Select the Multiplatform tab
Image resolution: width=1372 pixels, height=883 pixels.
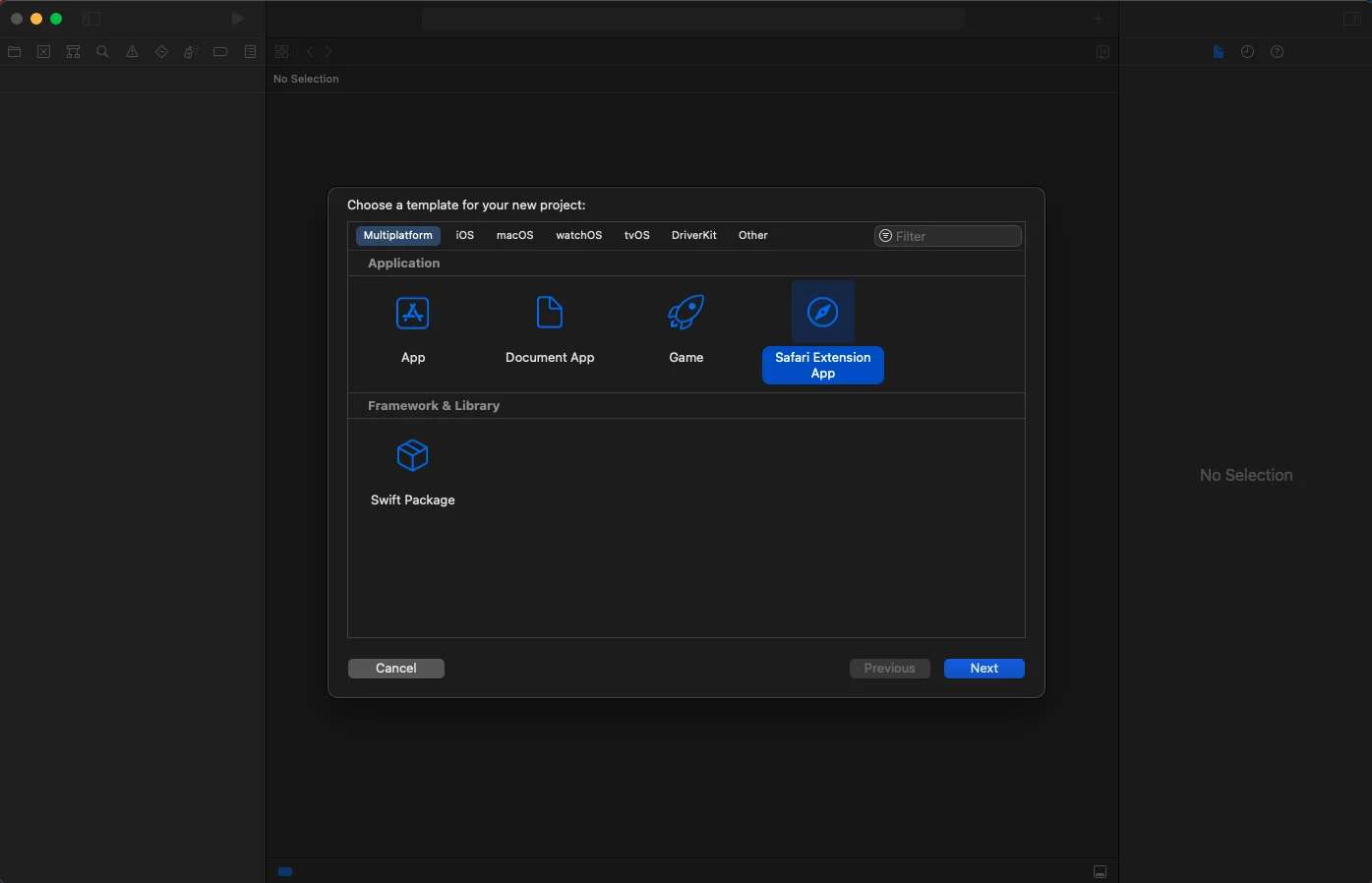pos(397,235)
